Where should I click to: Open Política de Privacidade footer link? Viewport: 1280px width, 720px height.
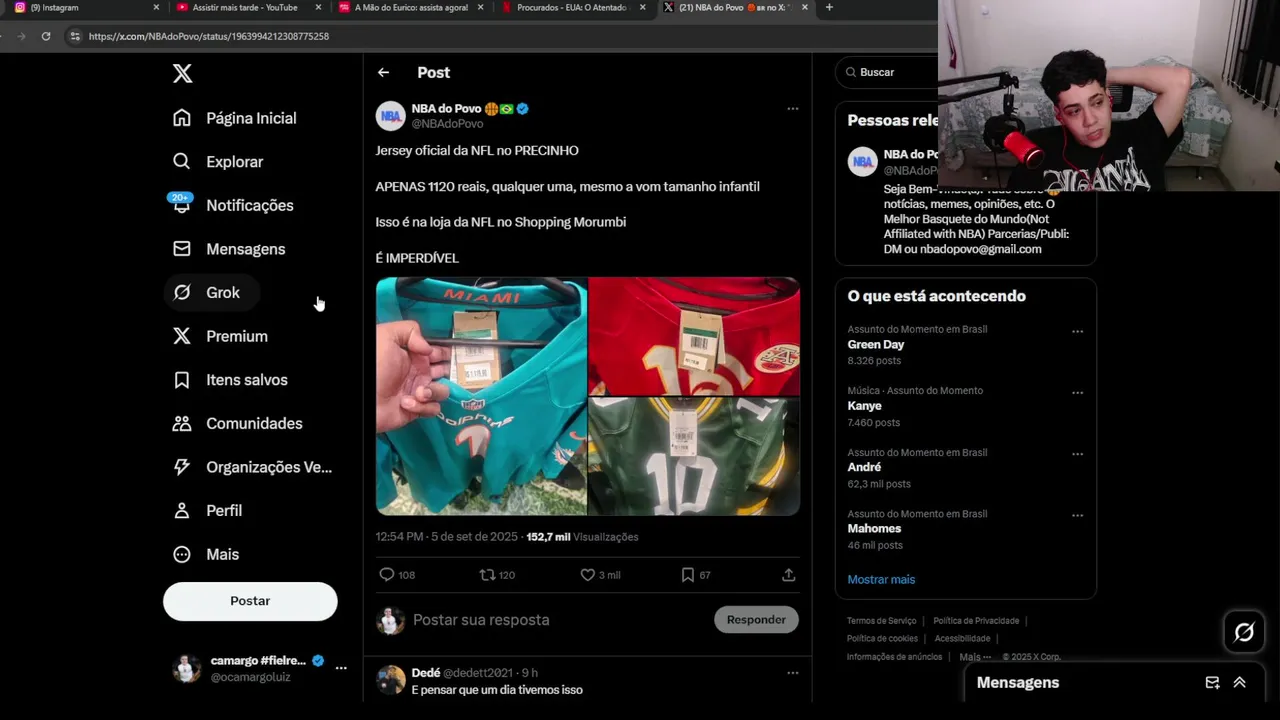(976, 621)
